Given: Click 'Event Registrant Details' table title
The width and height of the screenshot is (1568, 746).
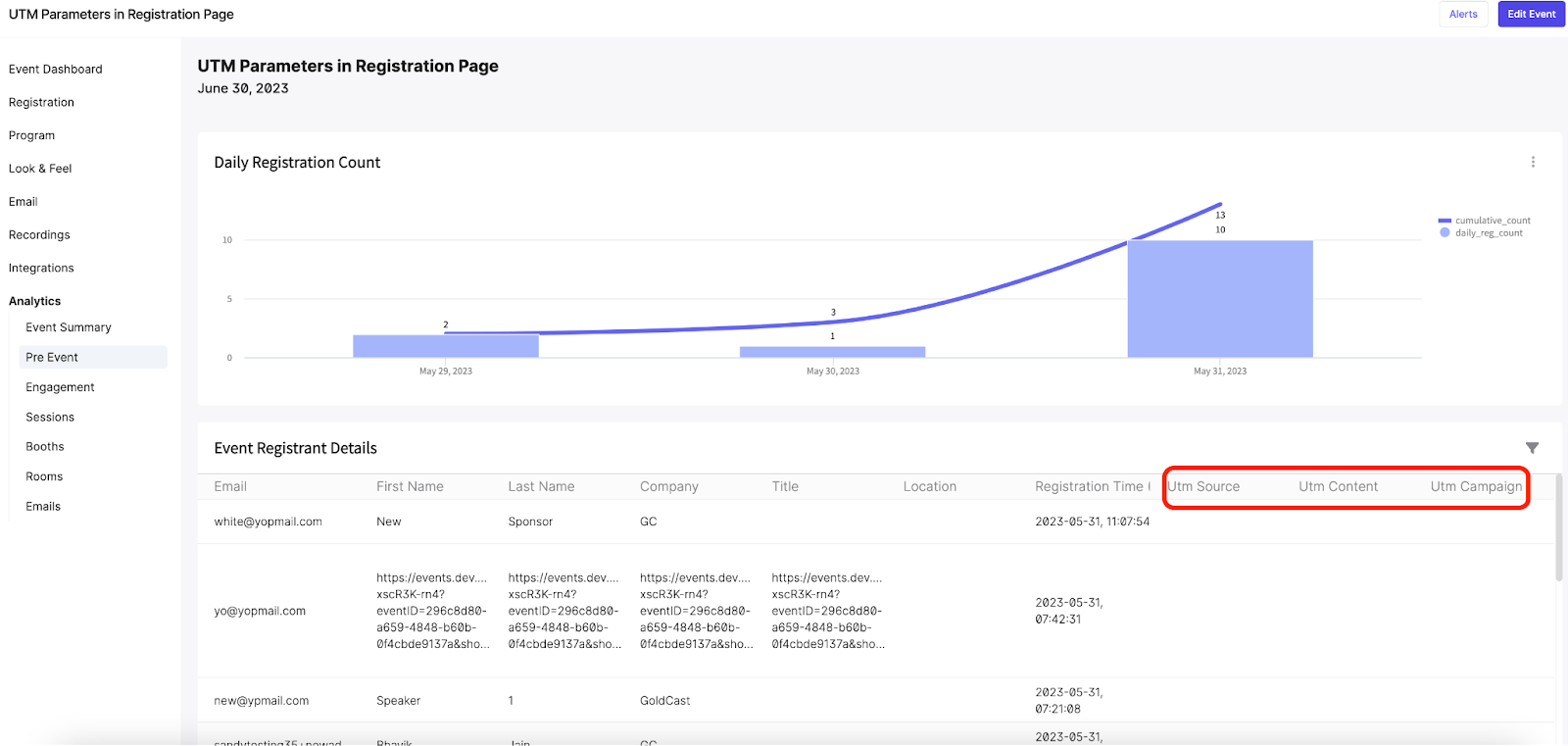Looking at the screenshot, I should click(x=295, y=448).
